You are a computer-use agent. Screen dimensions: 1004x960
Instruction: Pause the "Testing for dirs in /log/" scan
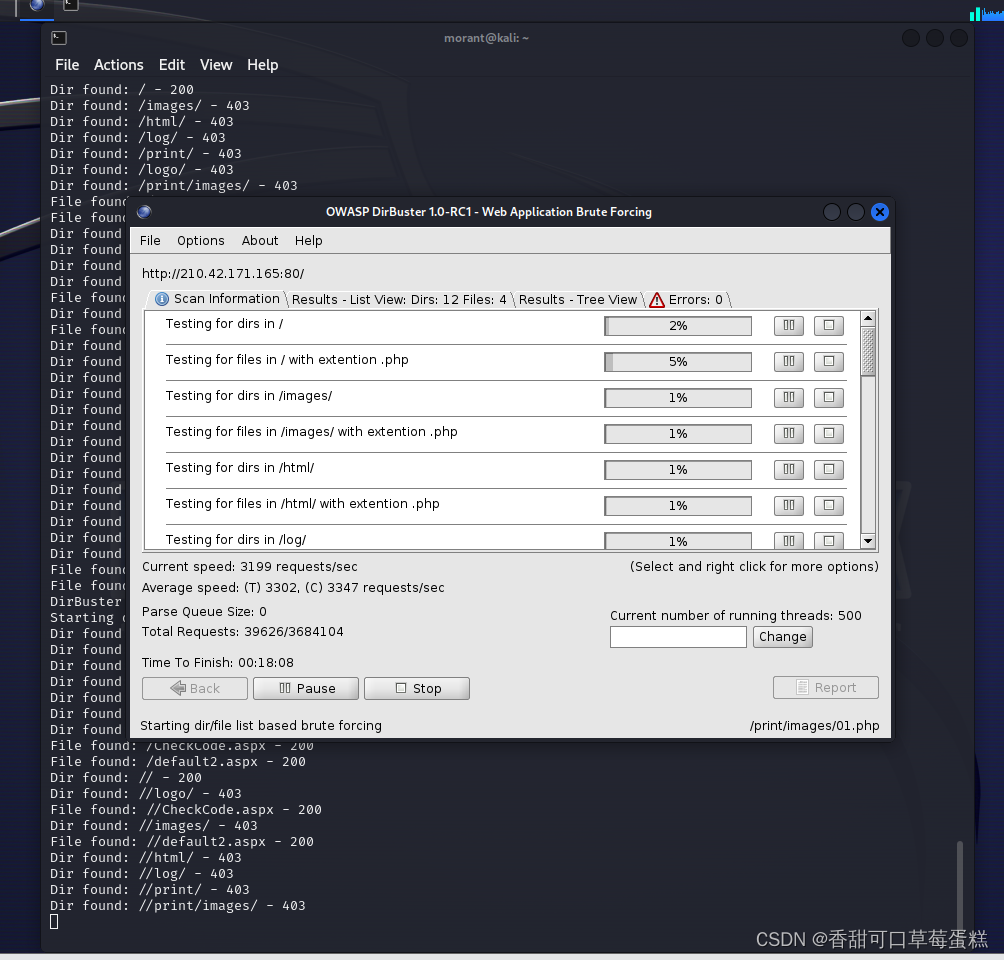point(788,540)
